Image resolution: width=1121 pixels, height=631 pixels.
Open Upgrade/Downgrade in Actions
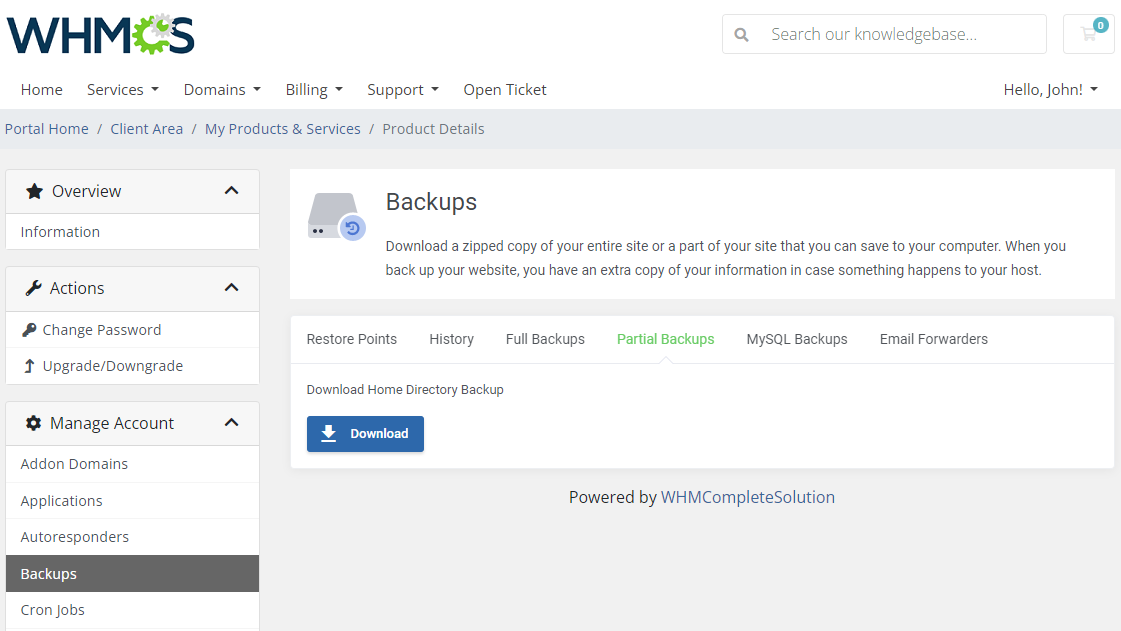tap(132, 366)
